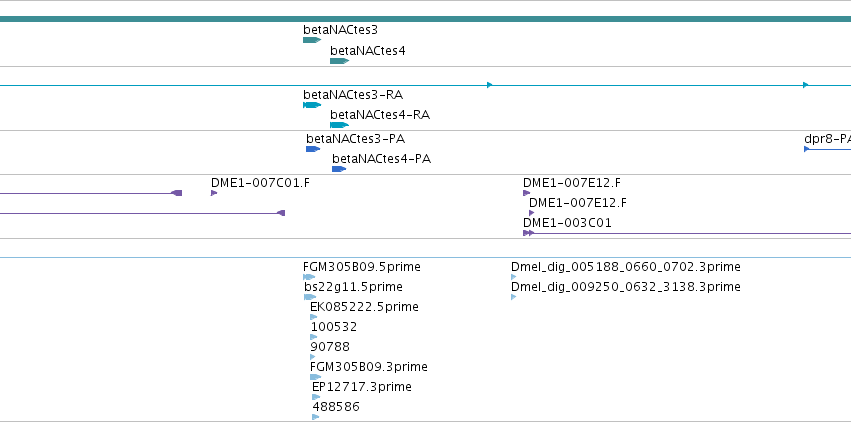Open the betaNACtes3 gene label

(x=340, y=29)
